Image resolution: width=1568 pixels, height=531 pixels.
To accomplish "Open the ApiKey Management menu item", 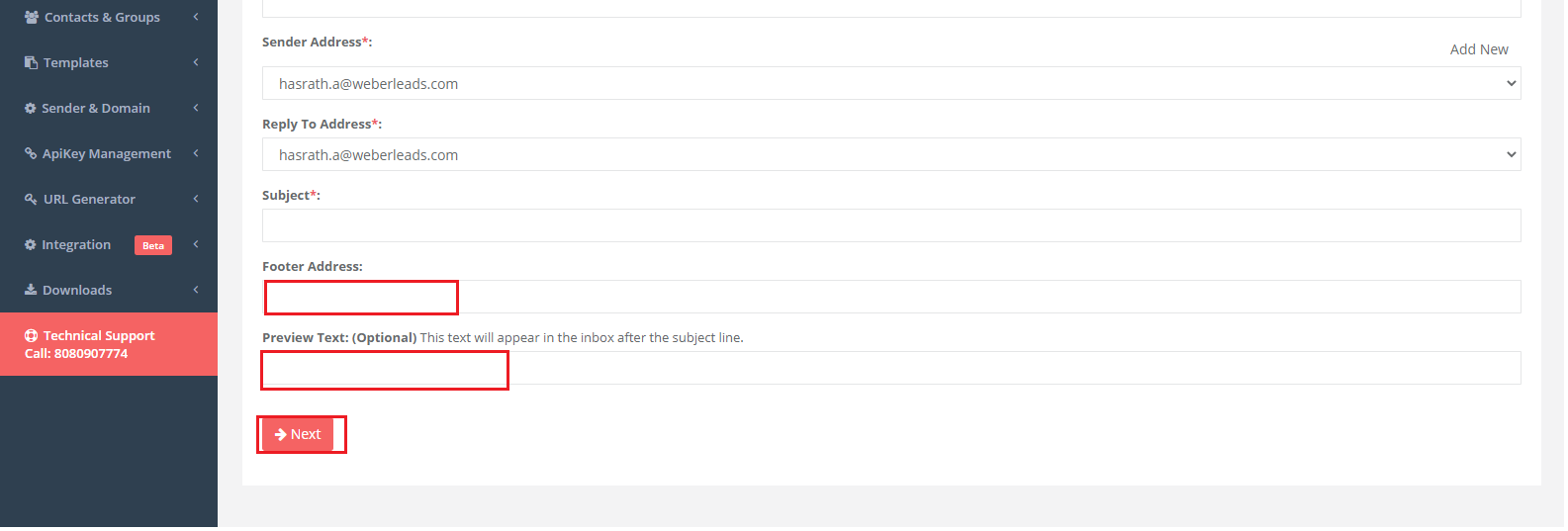I will point(107,154).
